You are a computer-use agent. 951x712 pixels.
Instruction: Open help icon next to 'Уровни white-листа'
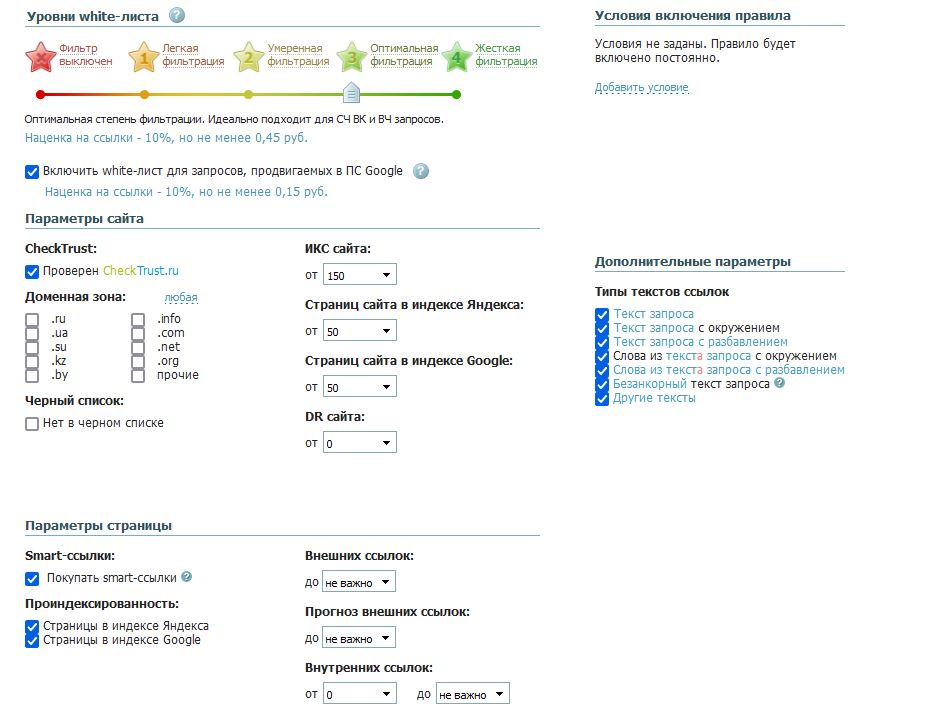177,16
